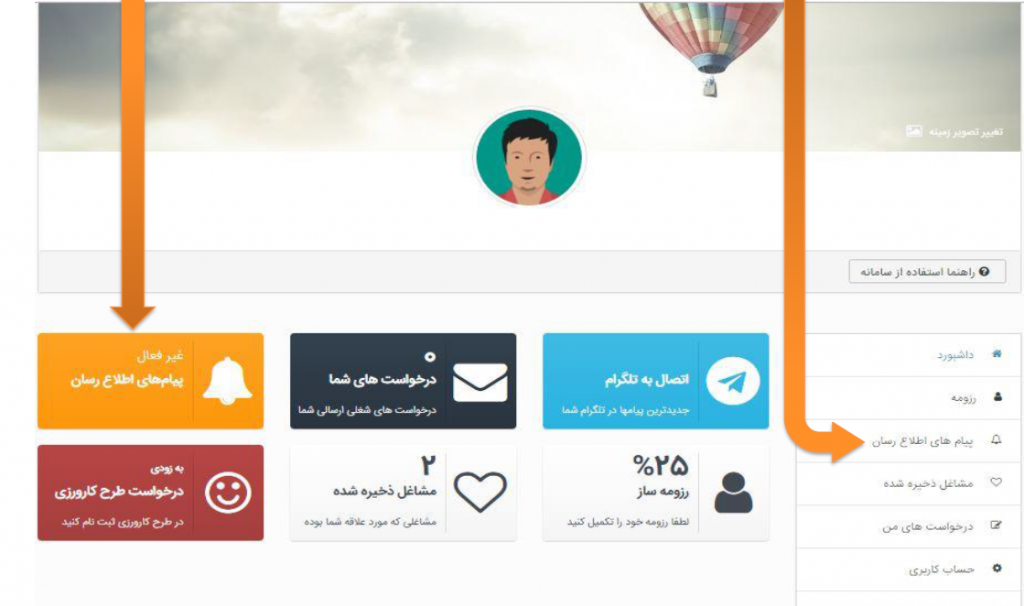Image resolution: width=1024 pixels, height=606 pixels.
Task: Click the غیر فعال notification status label
Action: (x=160, y=356)
